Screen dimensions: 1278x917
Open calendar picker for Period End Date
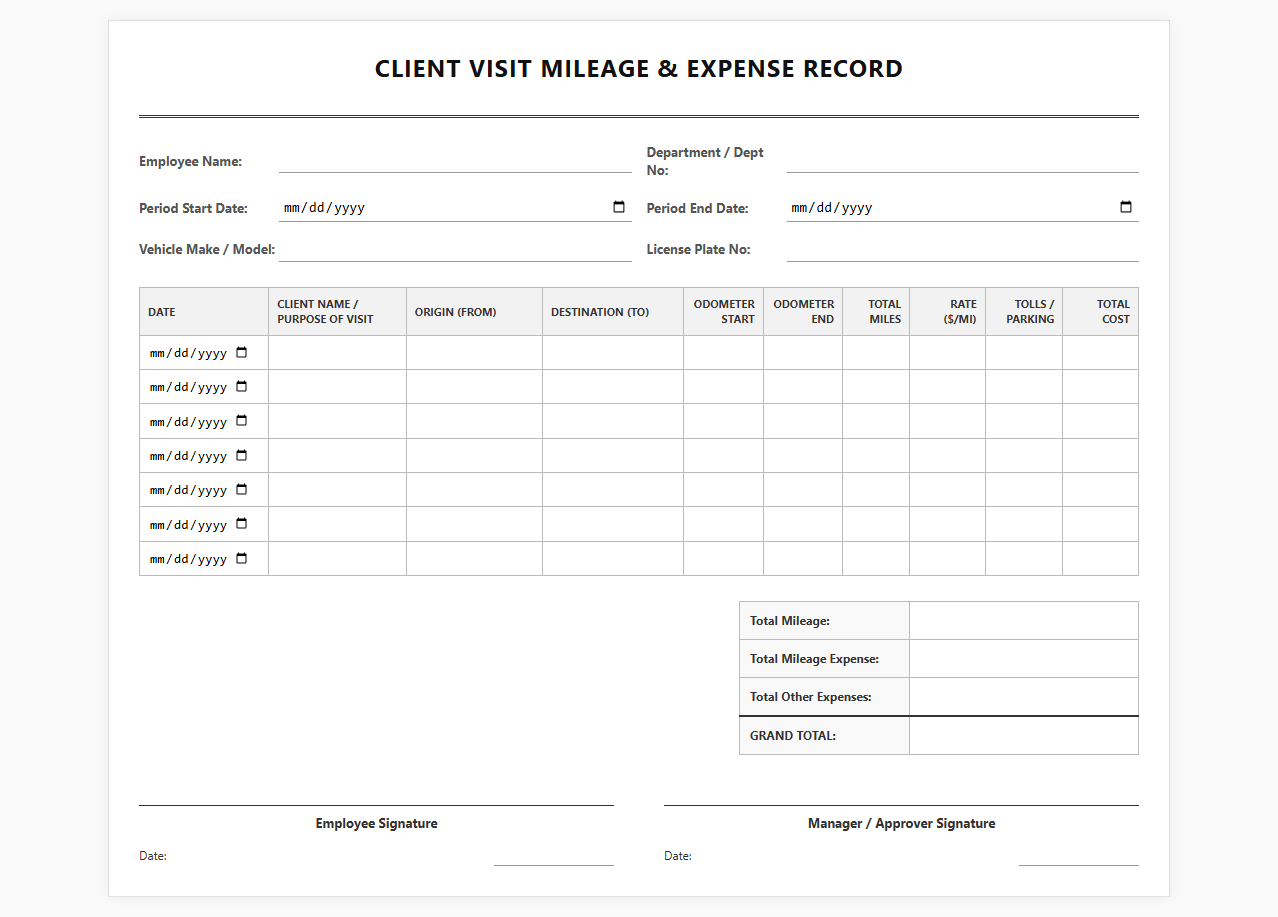(x=1126, y=207)
